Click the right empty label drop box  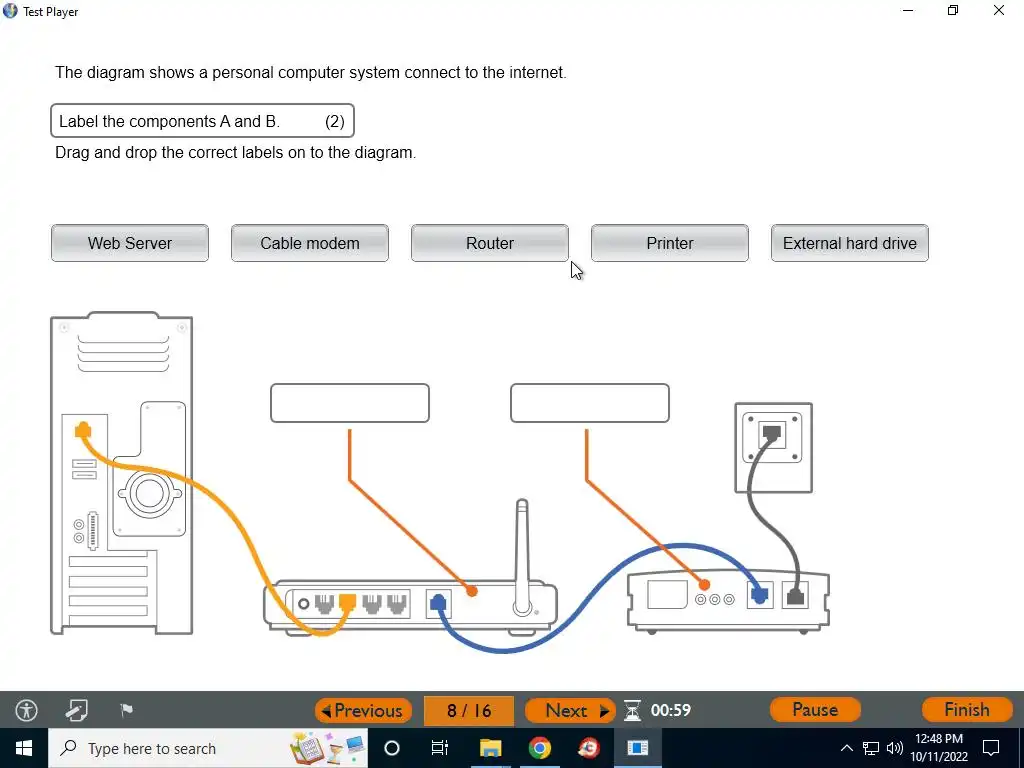(x=590, y=403)
